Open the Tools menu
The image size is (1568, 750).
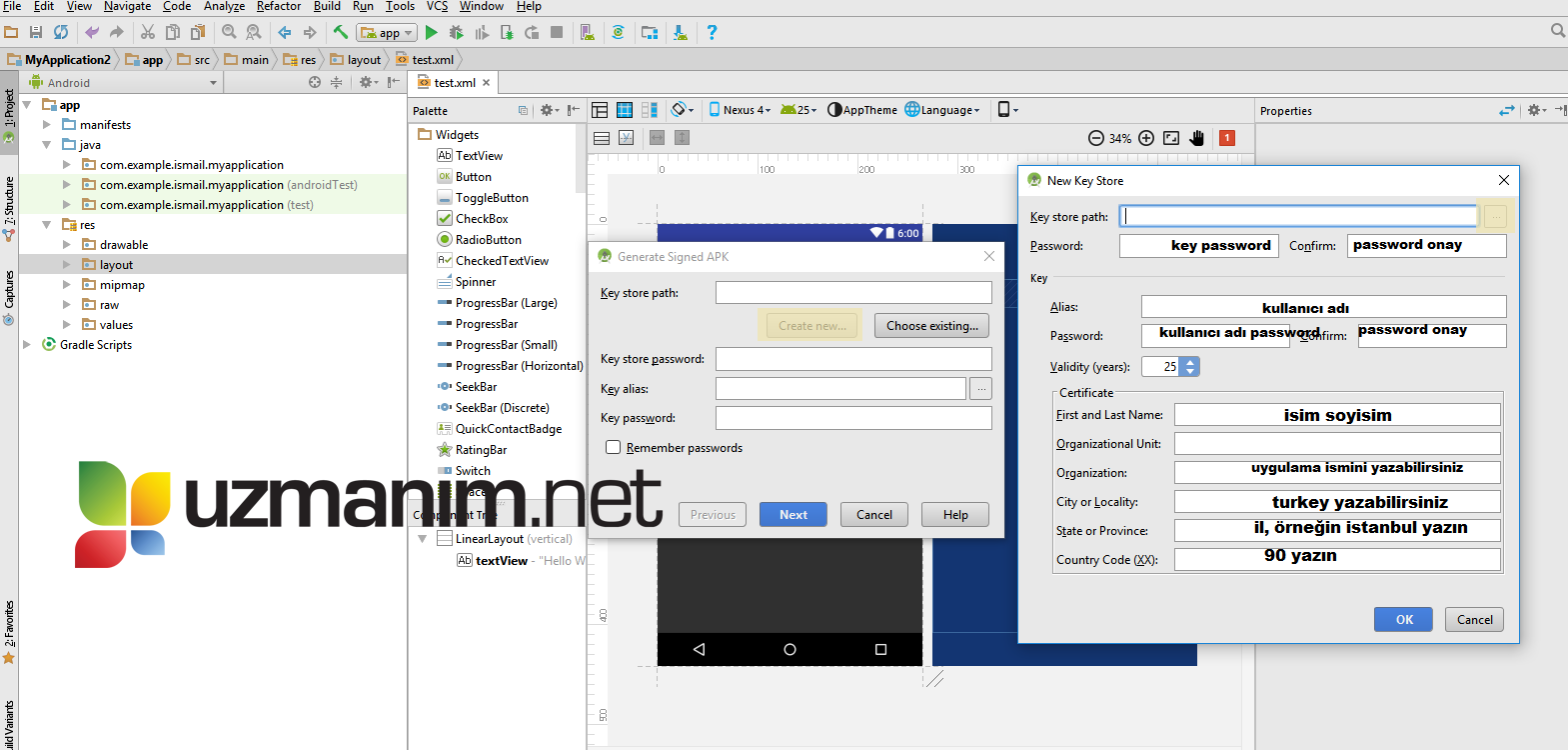click(400, 6)
